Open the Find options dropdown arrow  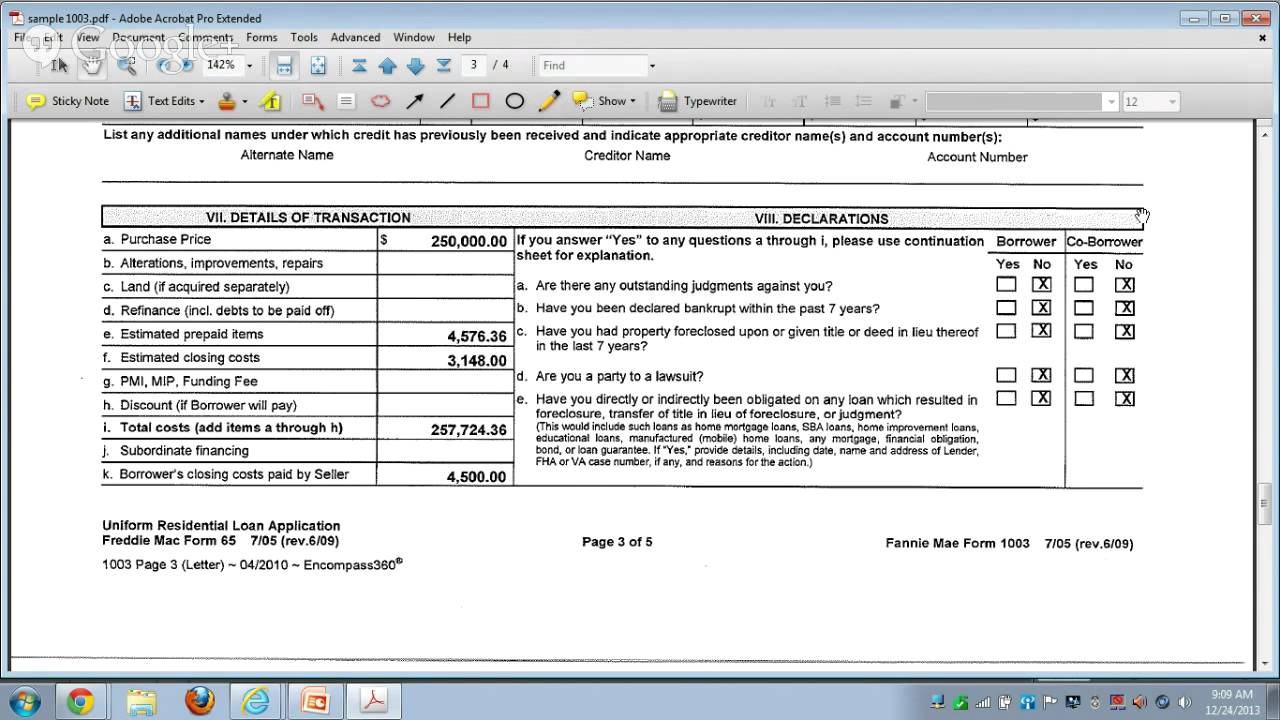(x=652, y=66)
